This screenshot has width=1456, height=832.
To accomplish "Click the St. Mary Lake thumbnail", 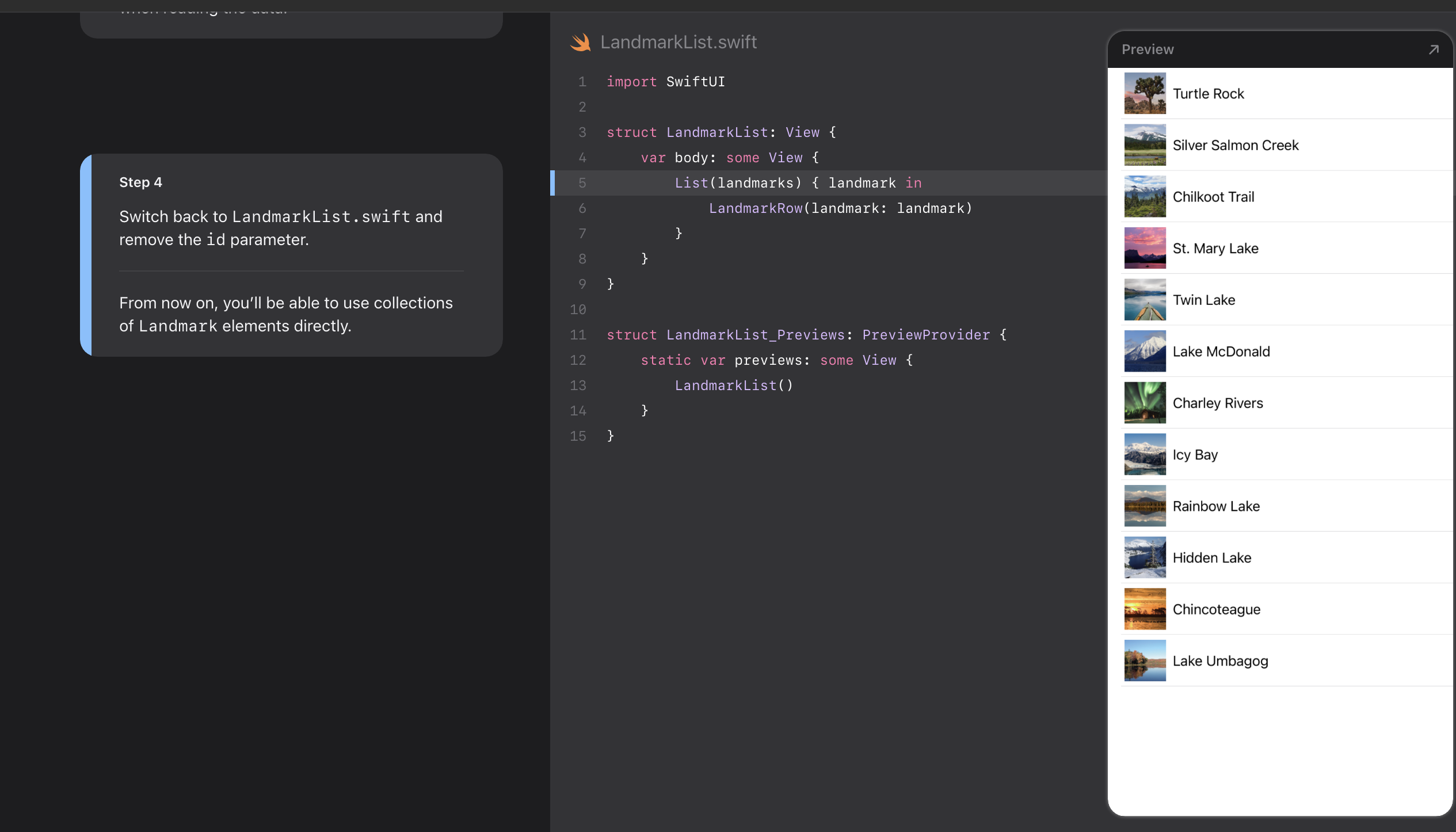I will coord(1145,248).
